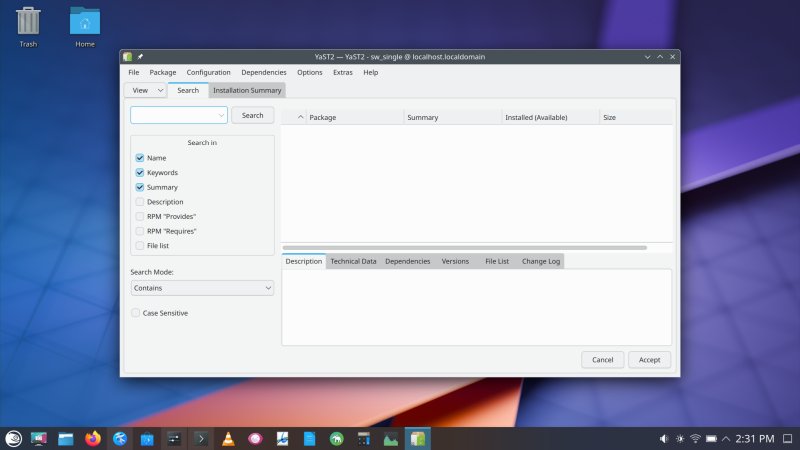Click the package list horizontal scrollbar
The image size is (800, 450).
tap(464, 247)
